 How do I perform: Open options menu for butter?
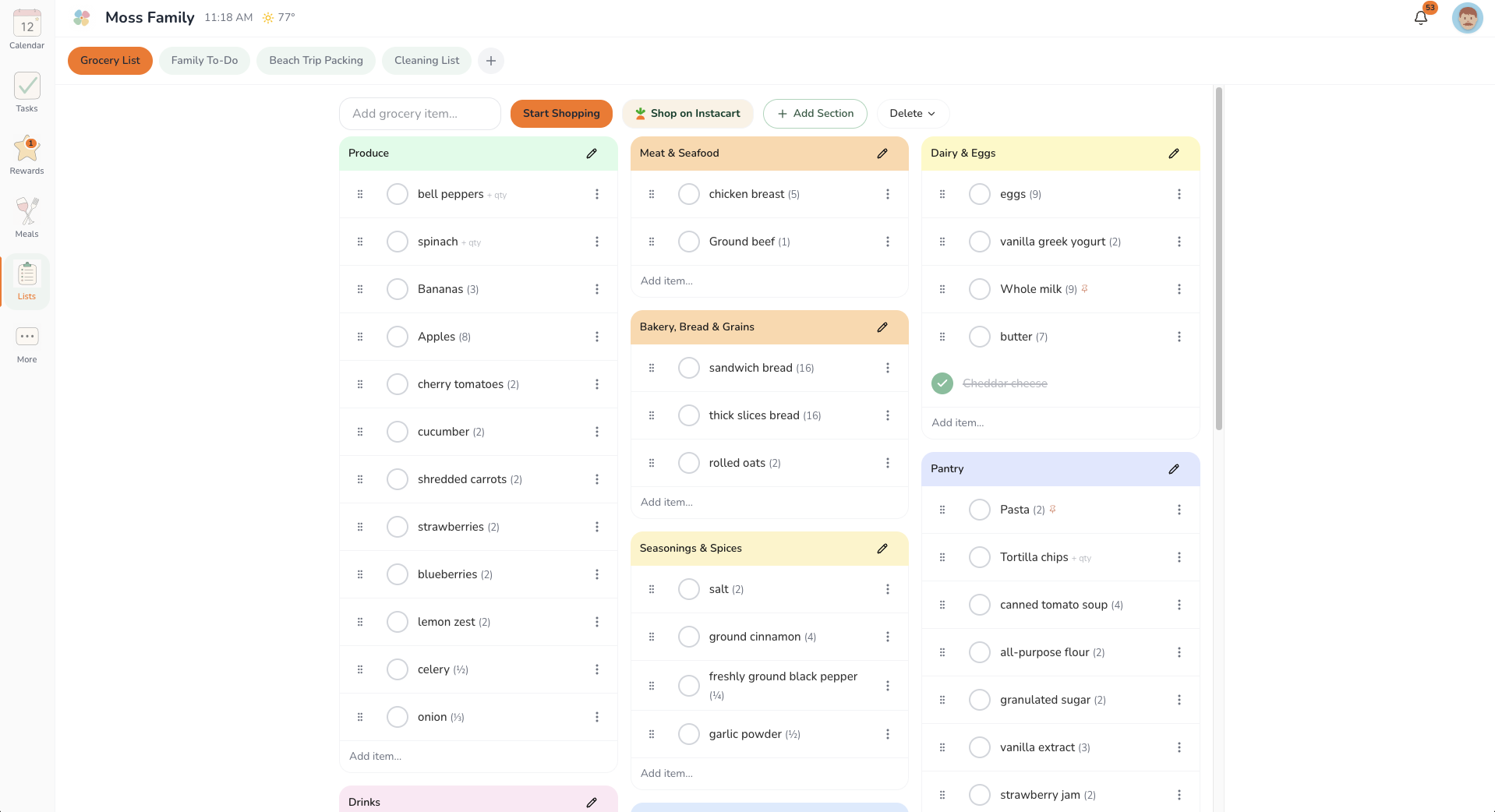[x=1179, y=337]
